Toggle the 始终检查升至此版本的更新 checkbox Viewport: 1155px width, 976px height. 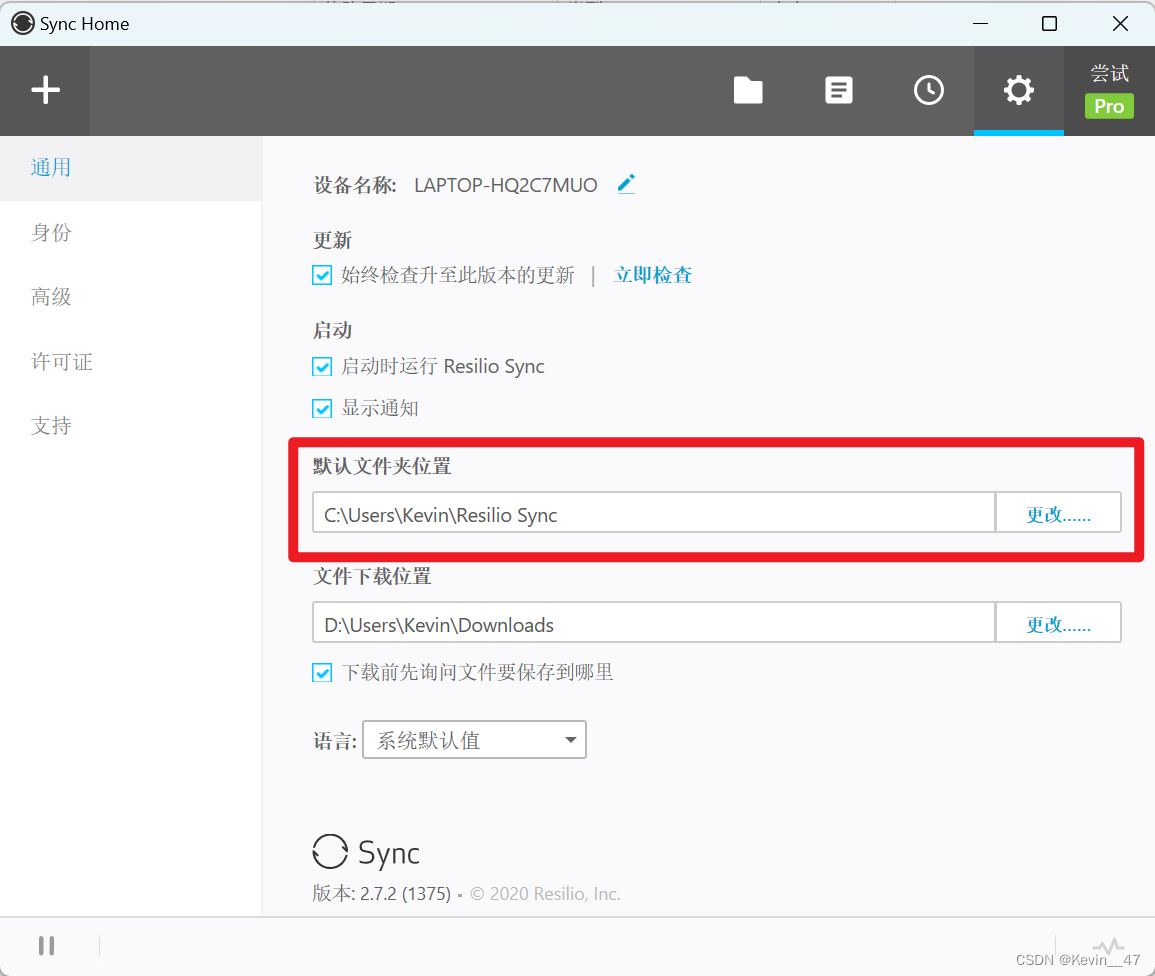[322, 275]
